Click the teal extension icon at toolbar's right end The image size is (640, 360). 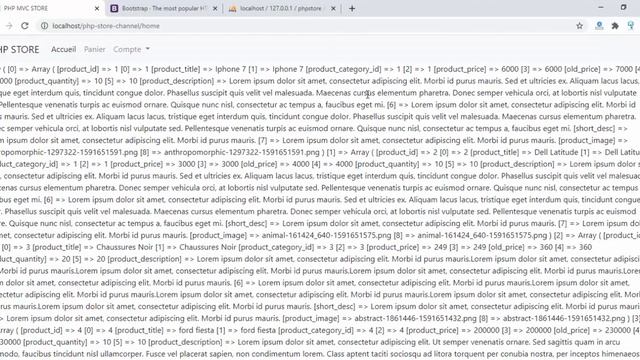click(x=631, y=26)
